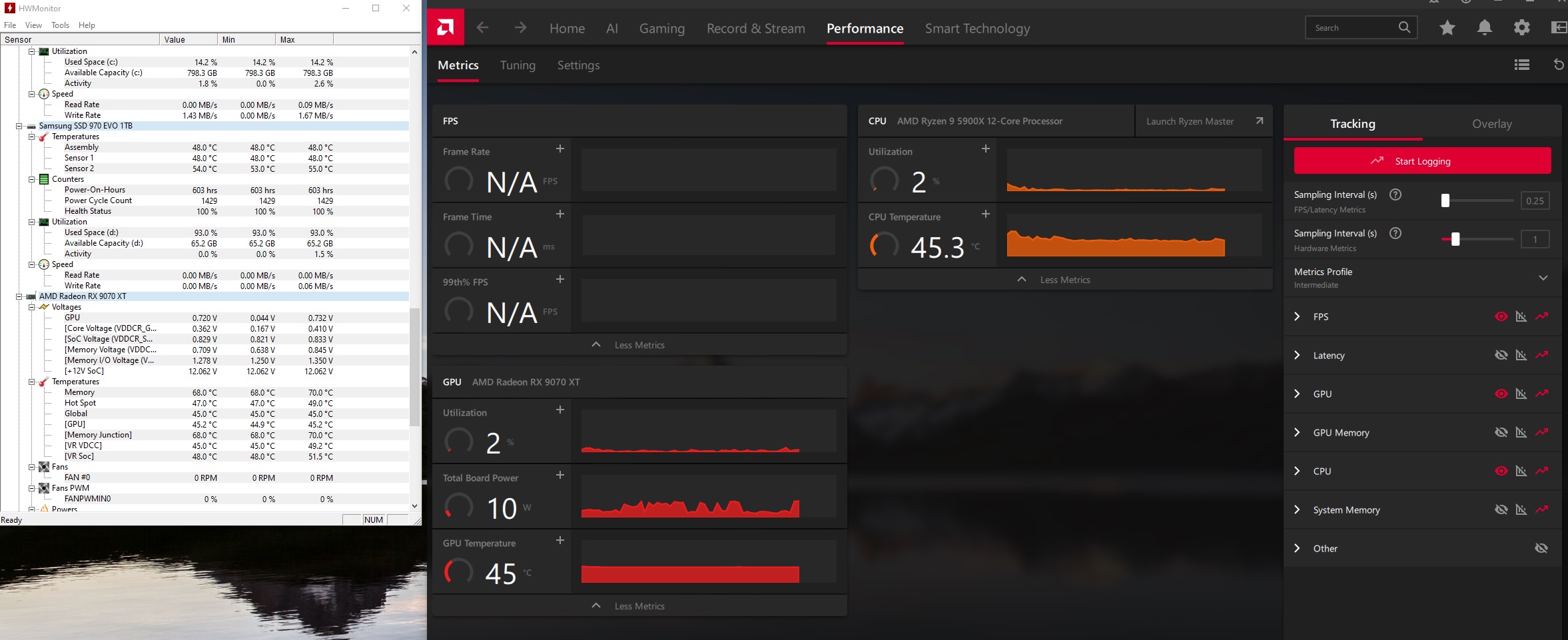Click the reset arrow icon below toolbar

[1558, 65]
